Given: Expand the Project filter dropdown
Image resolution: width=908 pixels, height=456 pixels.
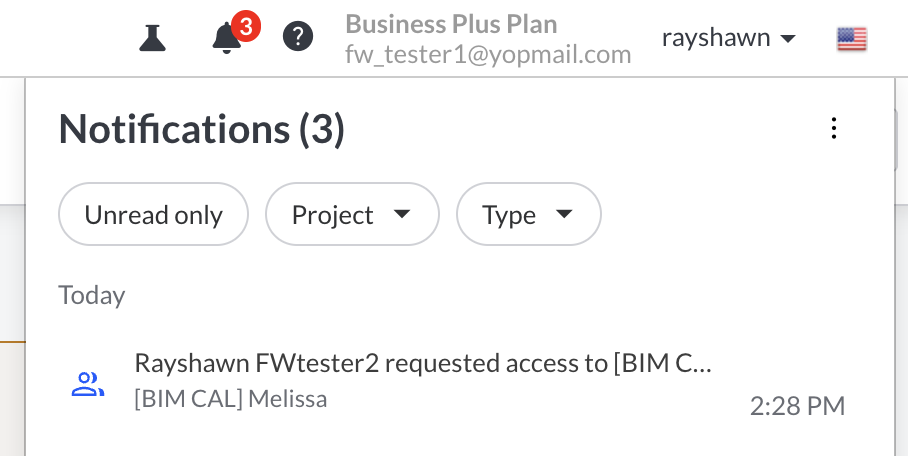Looking at the screenshot, I should coord(351,214).
